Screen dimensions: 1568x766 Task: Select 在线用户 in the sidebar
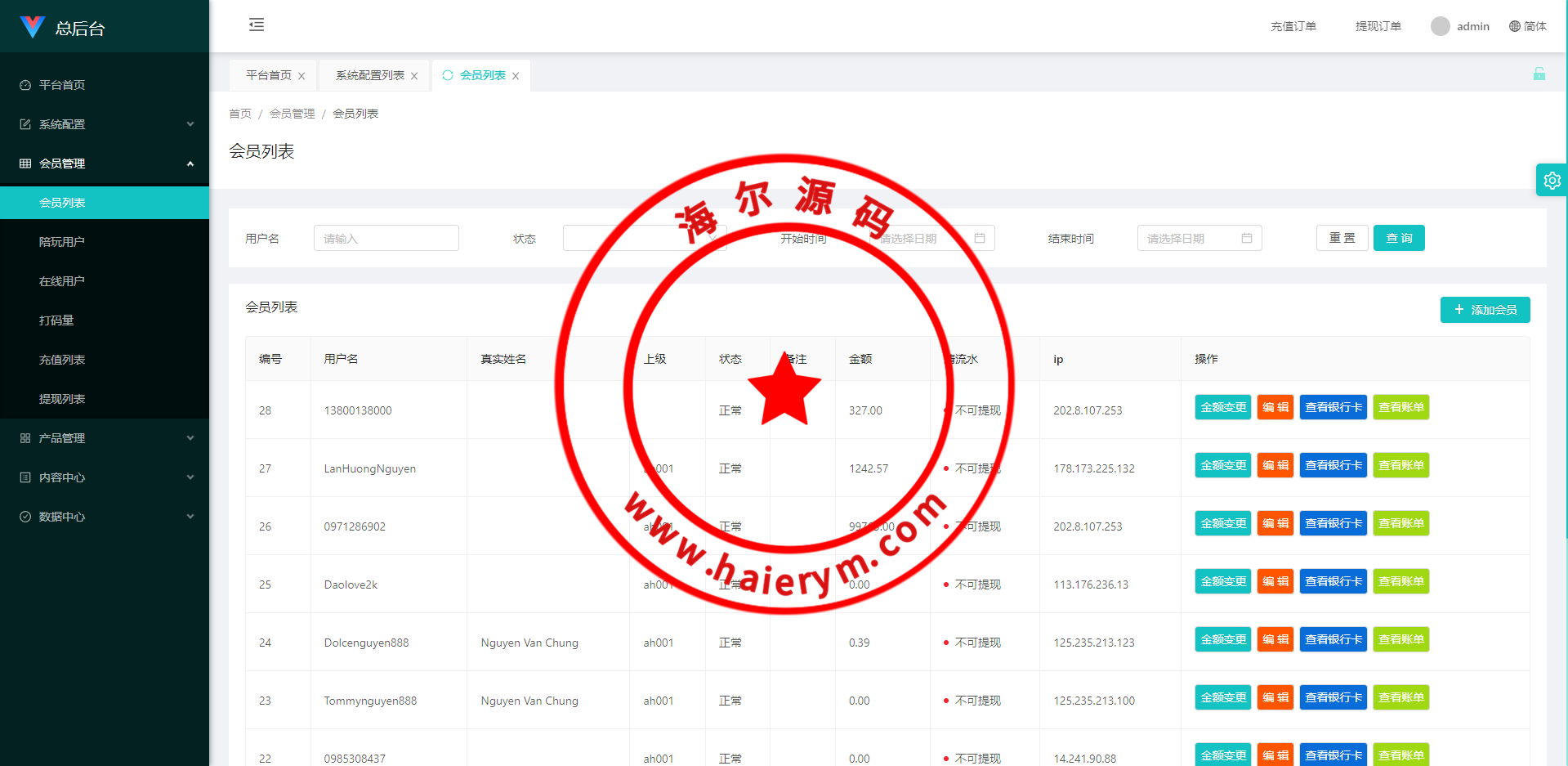point(62,281)
